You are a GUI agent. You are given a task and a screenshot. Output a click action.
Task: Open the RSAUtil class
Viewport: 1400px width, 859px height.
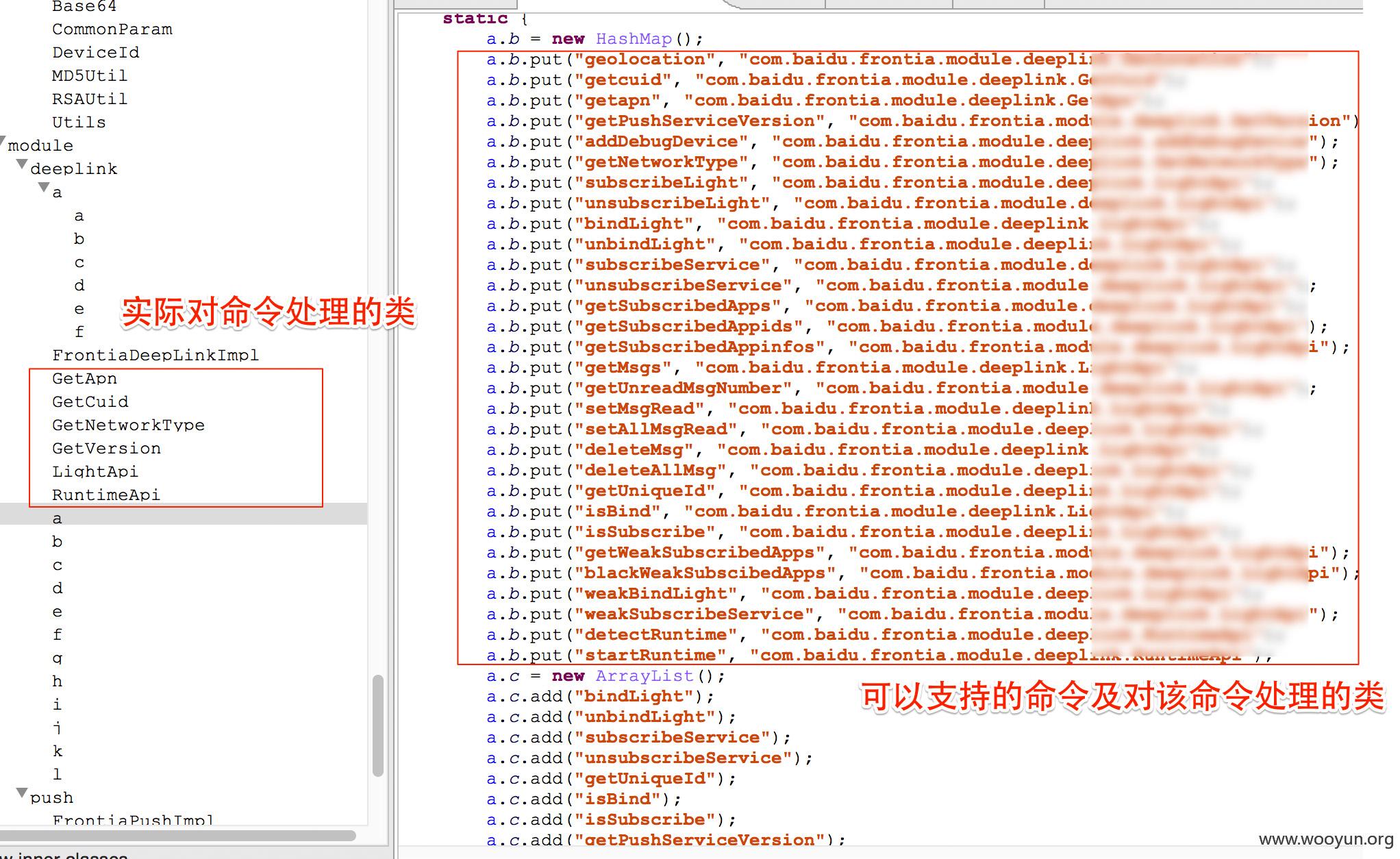click(x=90, y=99)
